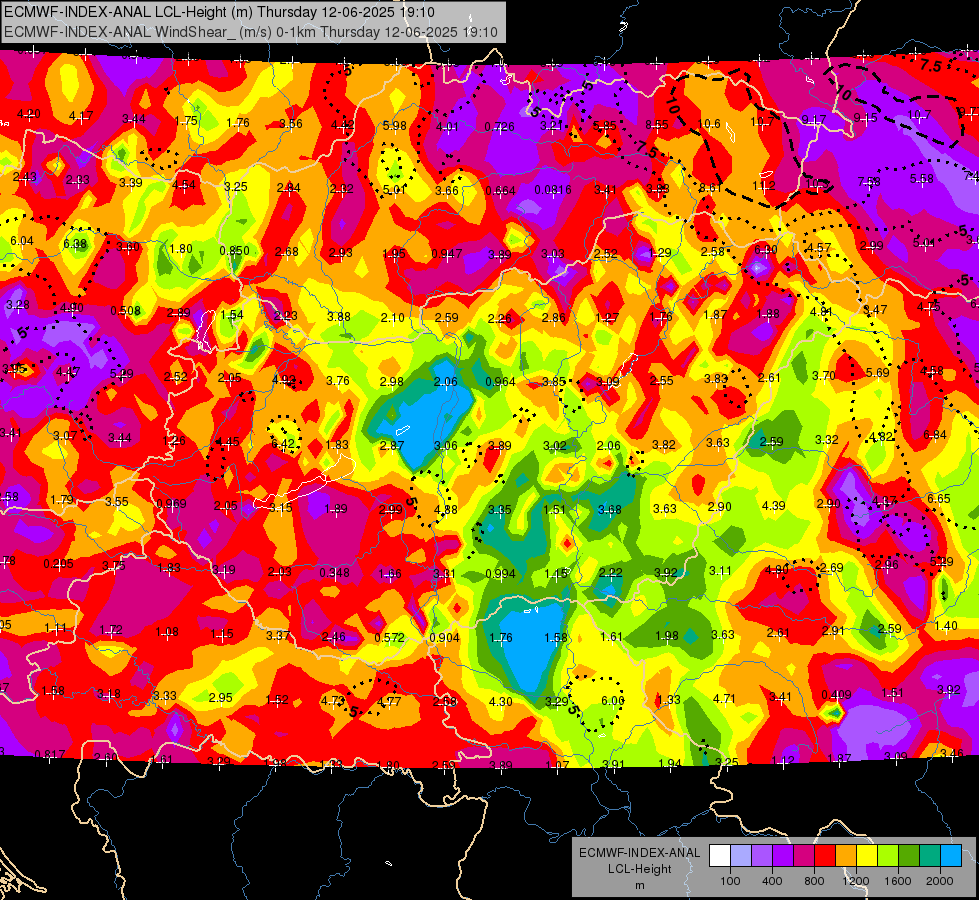Click the orange legend swatch
Viewport: 979px width, 900px height.
click(x=845, y=856)
